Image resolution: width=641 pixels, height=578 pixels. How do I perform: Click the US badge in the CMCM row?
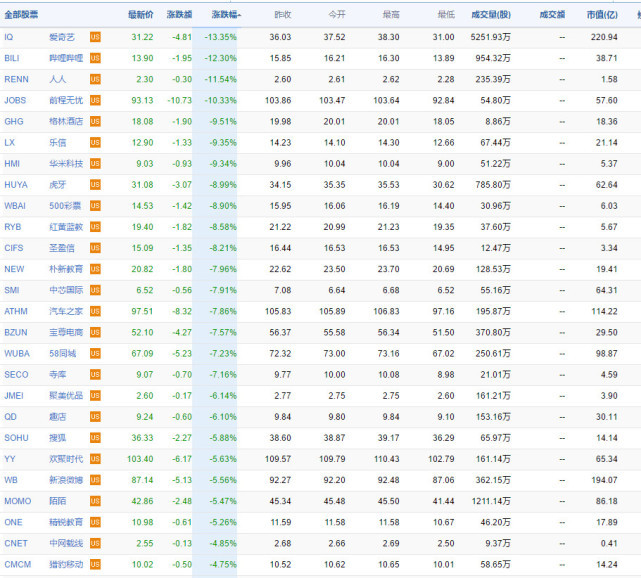coord(95,565)
